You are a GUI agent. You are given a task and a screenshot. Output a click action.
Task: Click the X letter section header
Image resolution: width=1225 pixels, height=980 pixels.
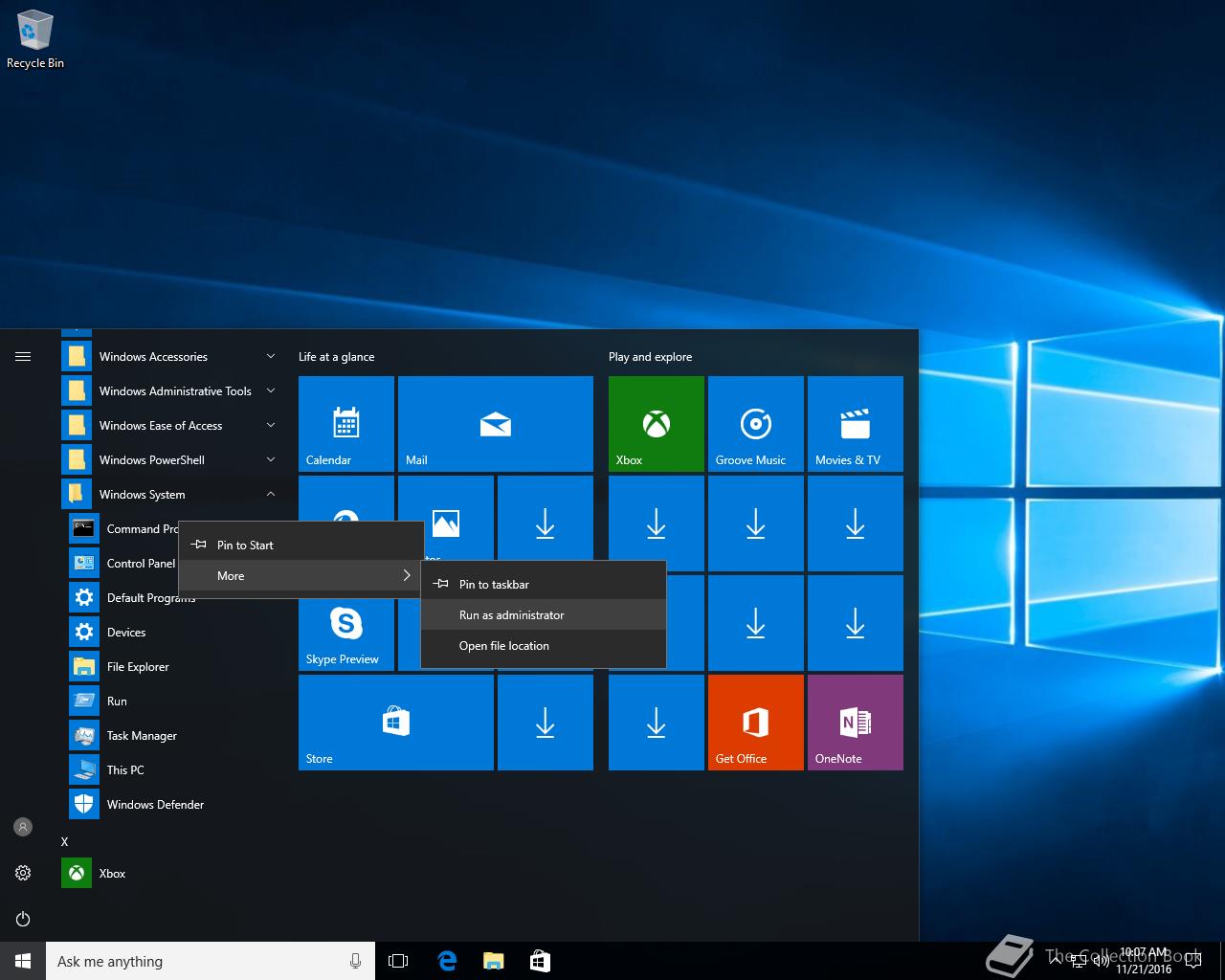coord(65,842)
